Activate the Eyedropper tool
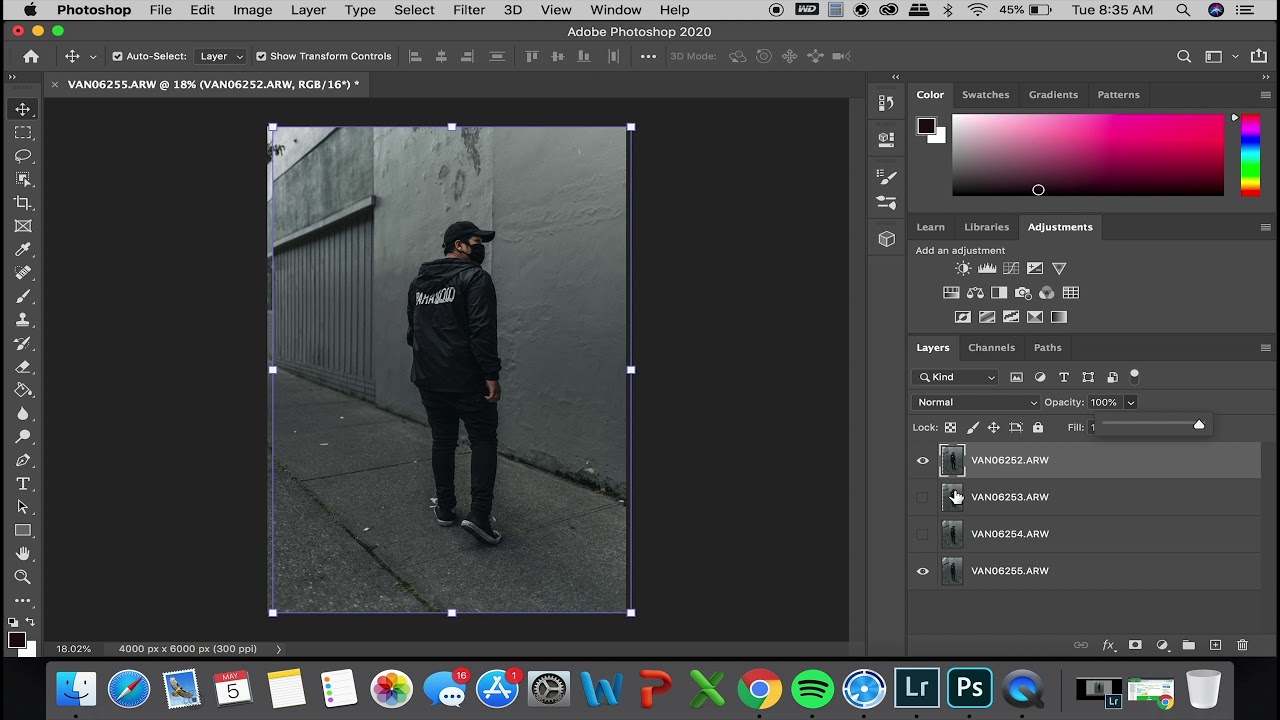The image size is (1280, 720). [23, 250]
